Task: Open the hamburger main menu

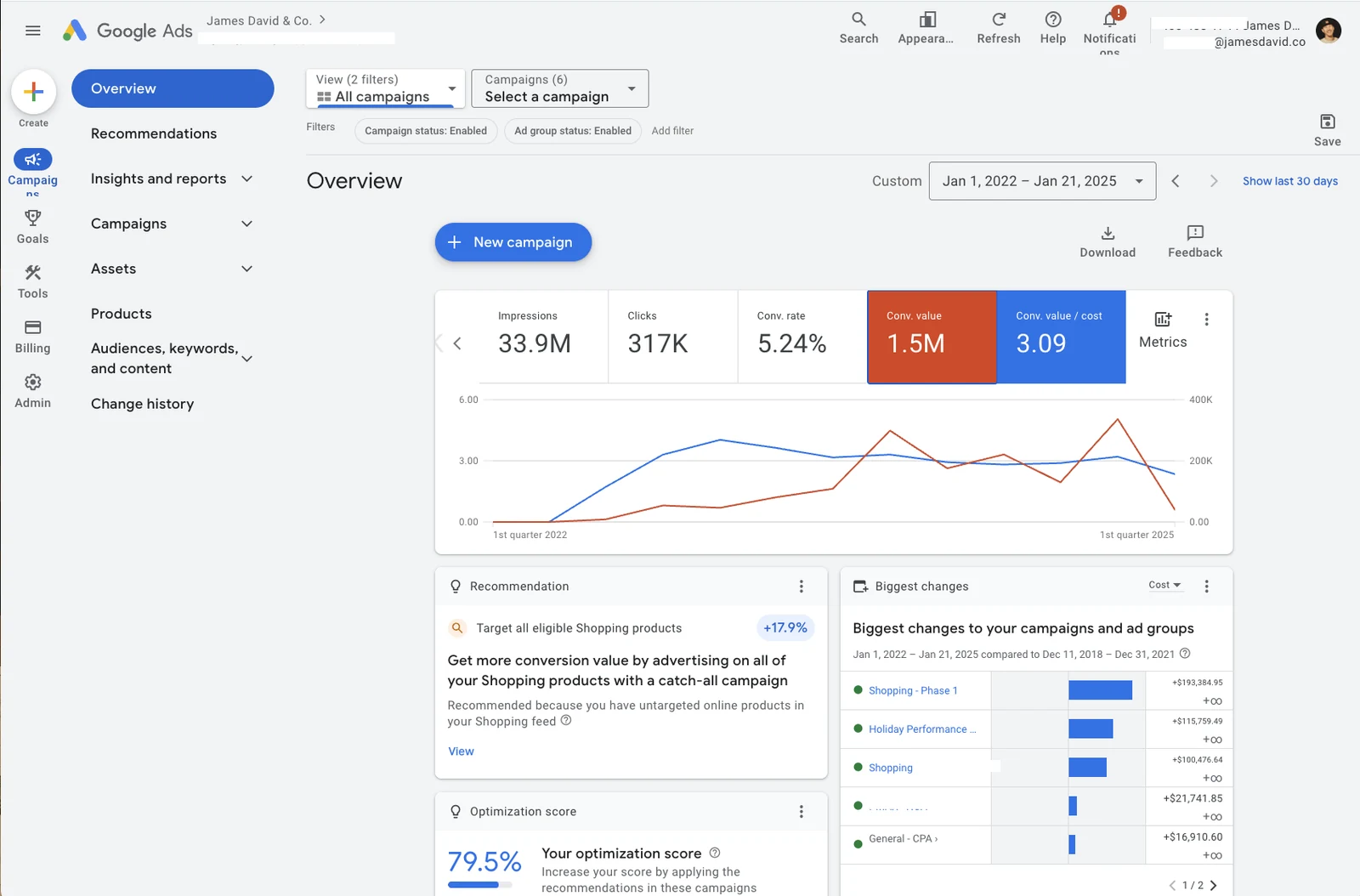Action: point(33,31)
